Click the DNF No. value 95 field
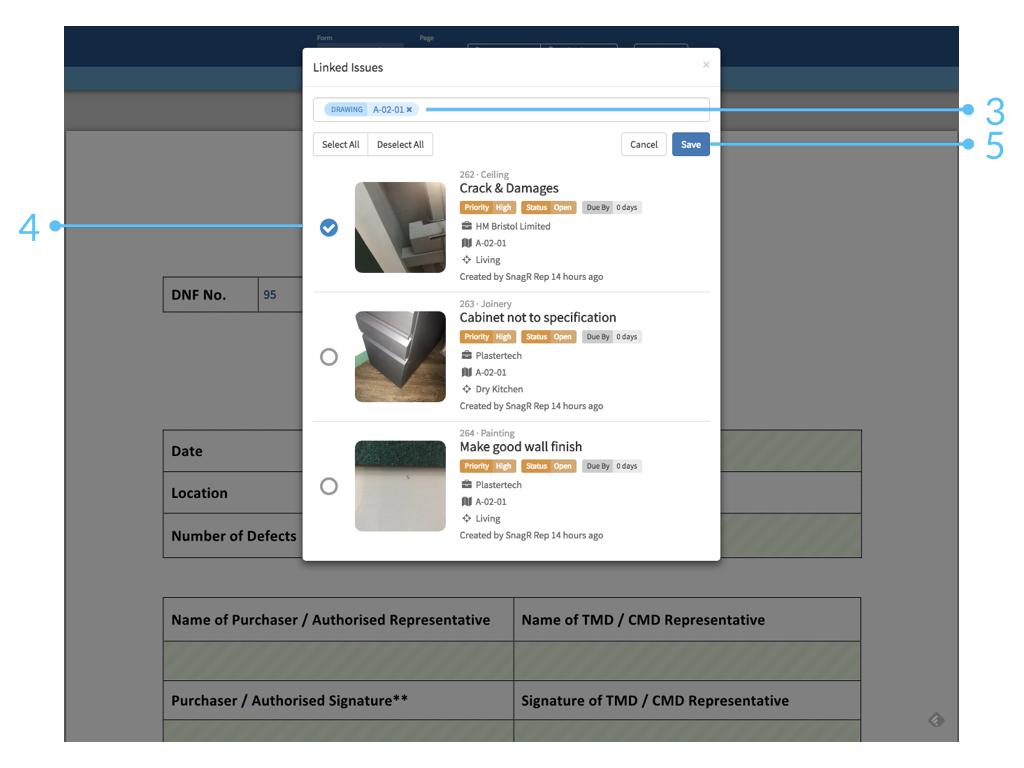 281,295
